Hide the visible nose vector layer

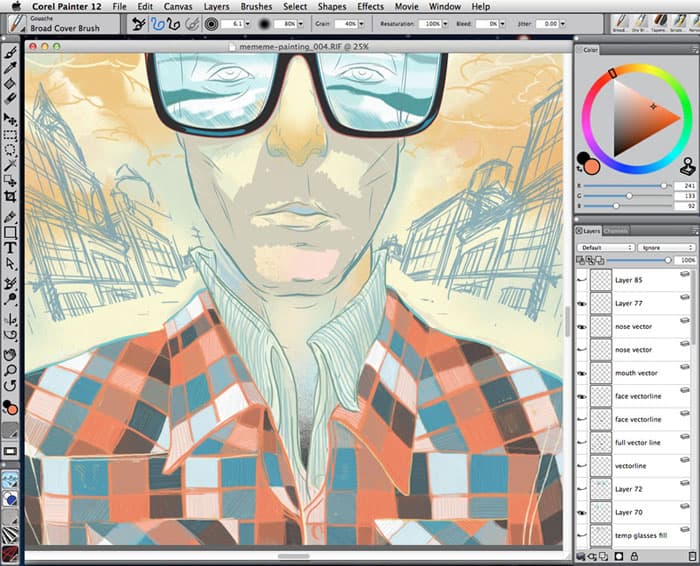[x=581, y=327]
